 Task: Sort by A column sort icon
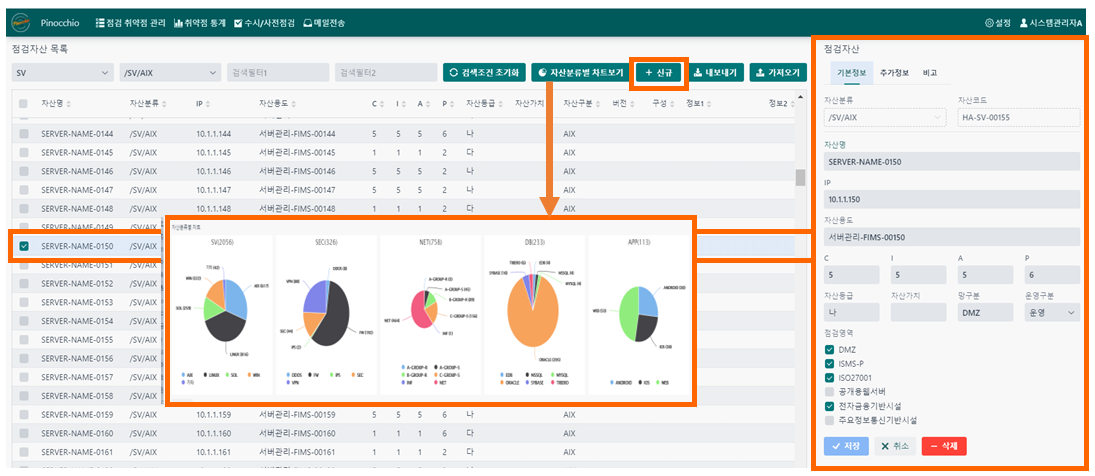point(429,104)
